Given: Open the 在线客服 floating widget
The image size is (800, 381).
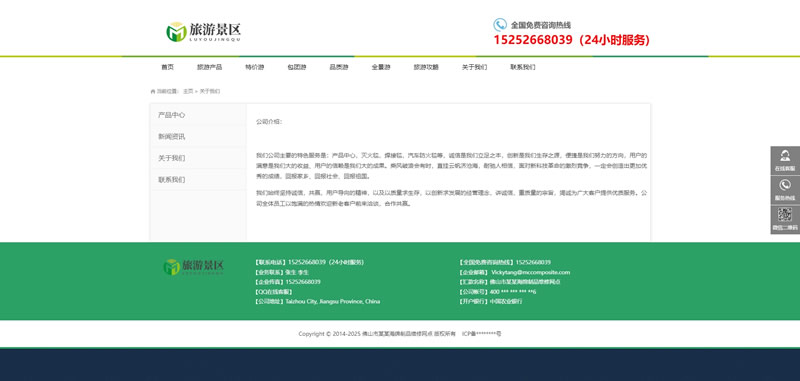Looking at the screenshot, I should (x=785, y=161).
